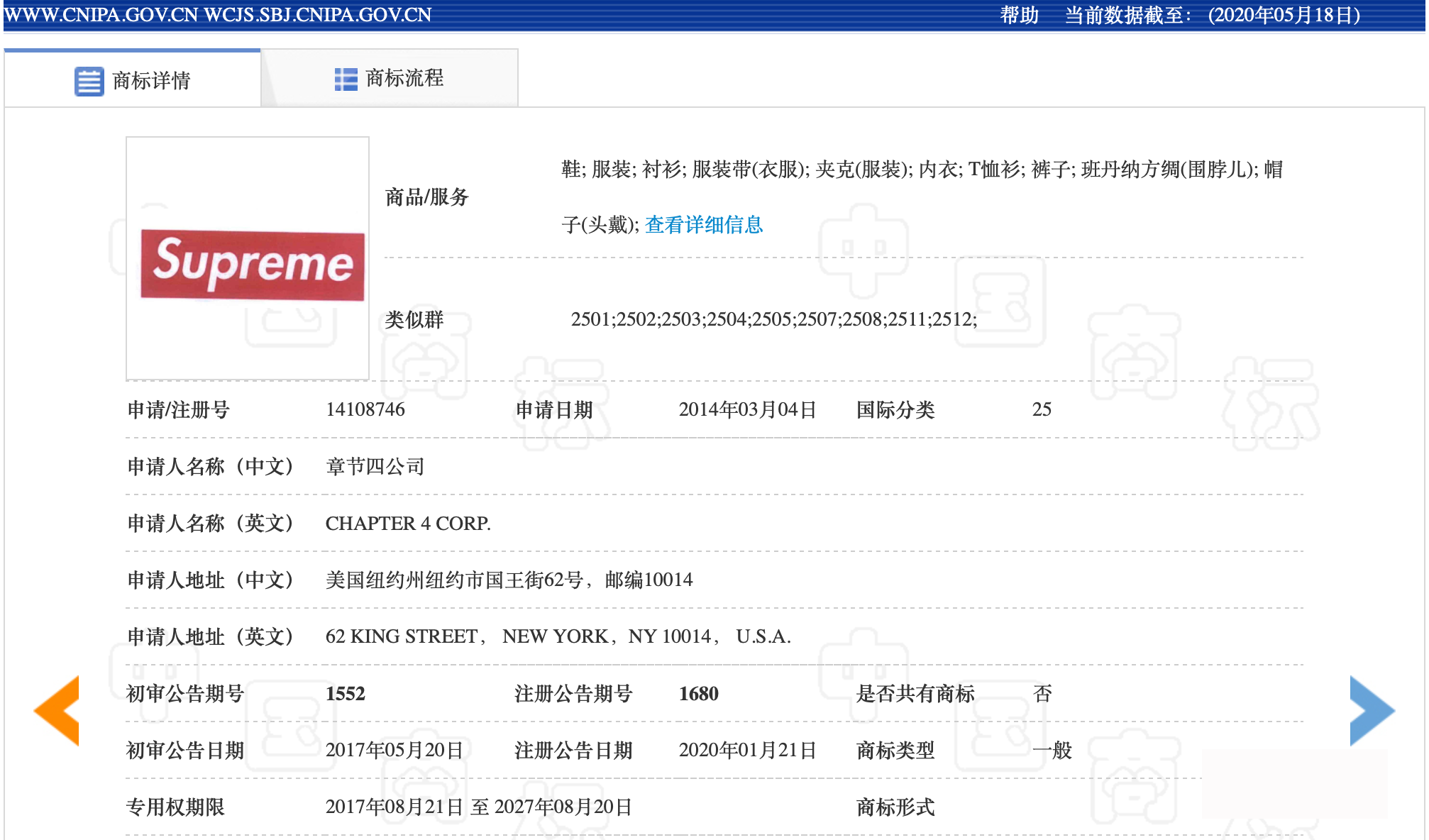The image size is (1429, 840).
Task: Click the similar-group codes starting with 2501
Action: click(x=773, y=319)
